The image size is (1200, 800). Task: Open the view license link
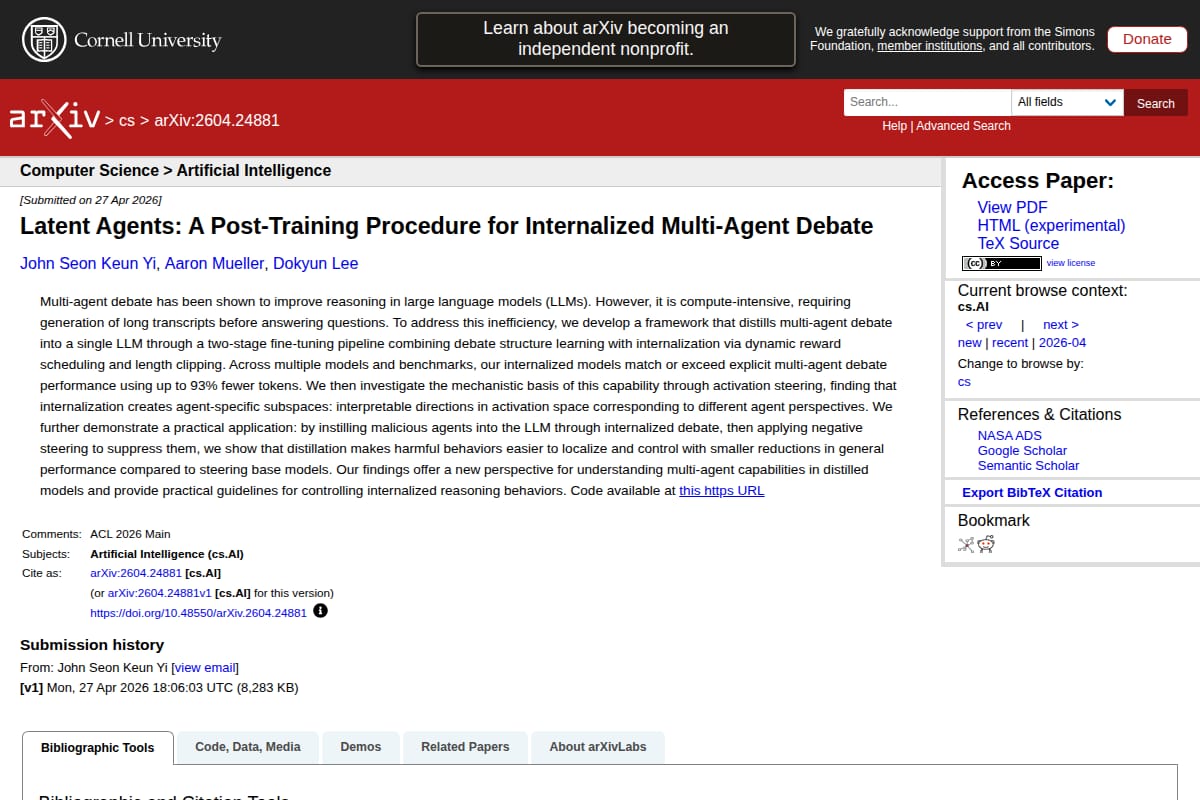pos(1070,263)
